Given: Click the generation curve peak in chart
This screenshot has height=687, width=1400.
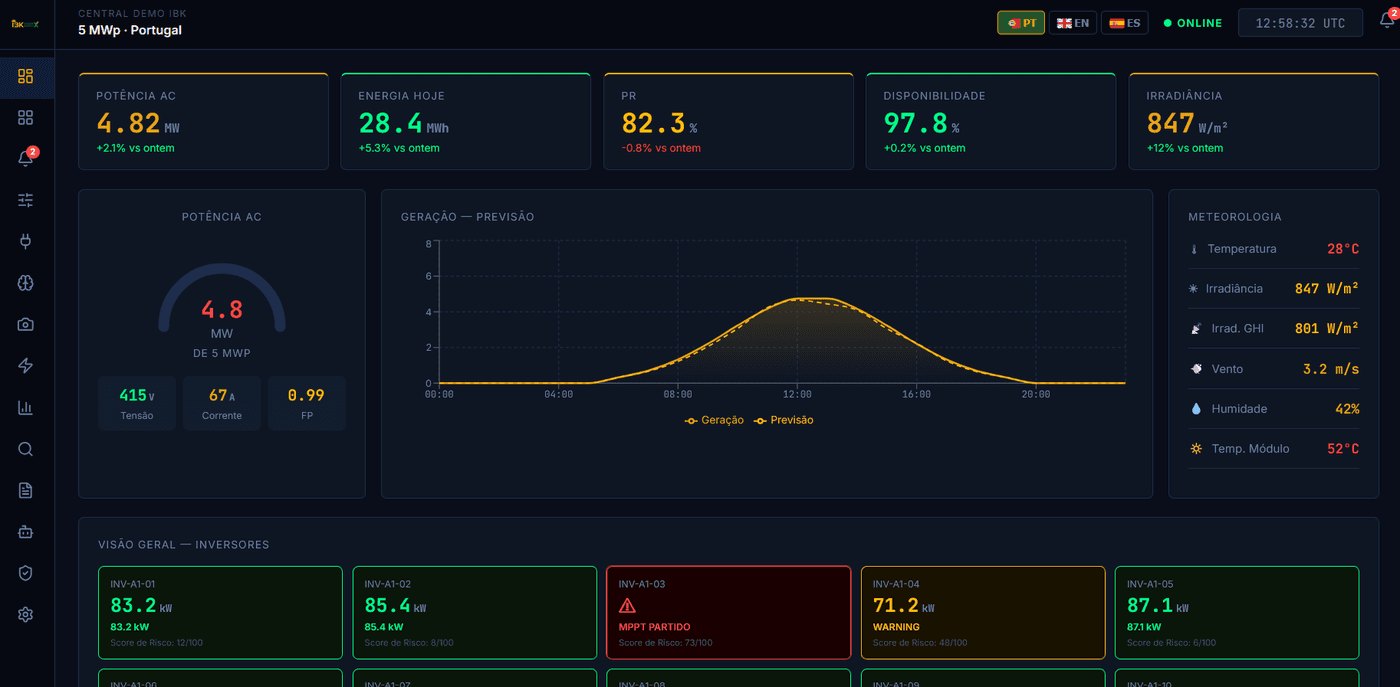Looking at the screenshot, I should pyautogui.click(x=813, y=298).
